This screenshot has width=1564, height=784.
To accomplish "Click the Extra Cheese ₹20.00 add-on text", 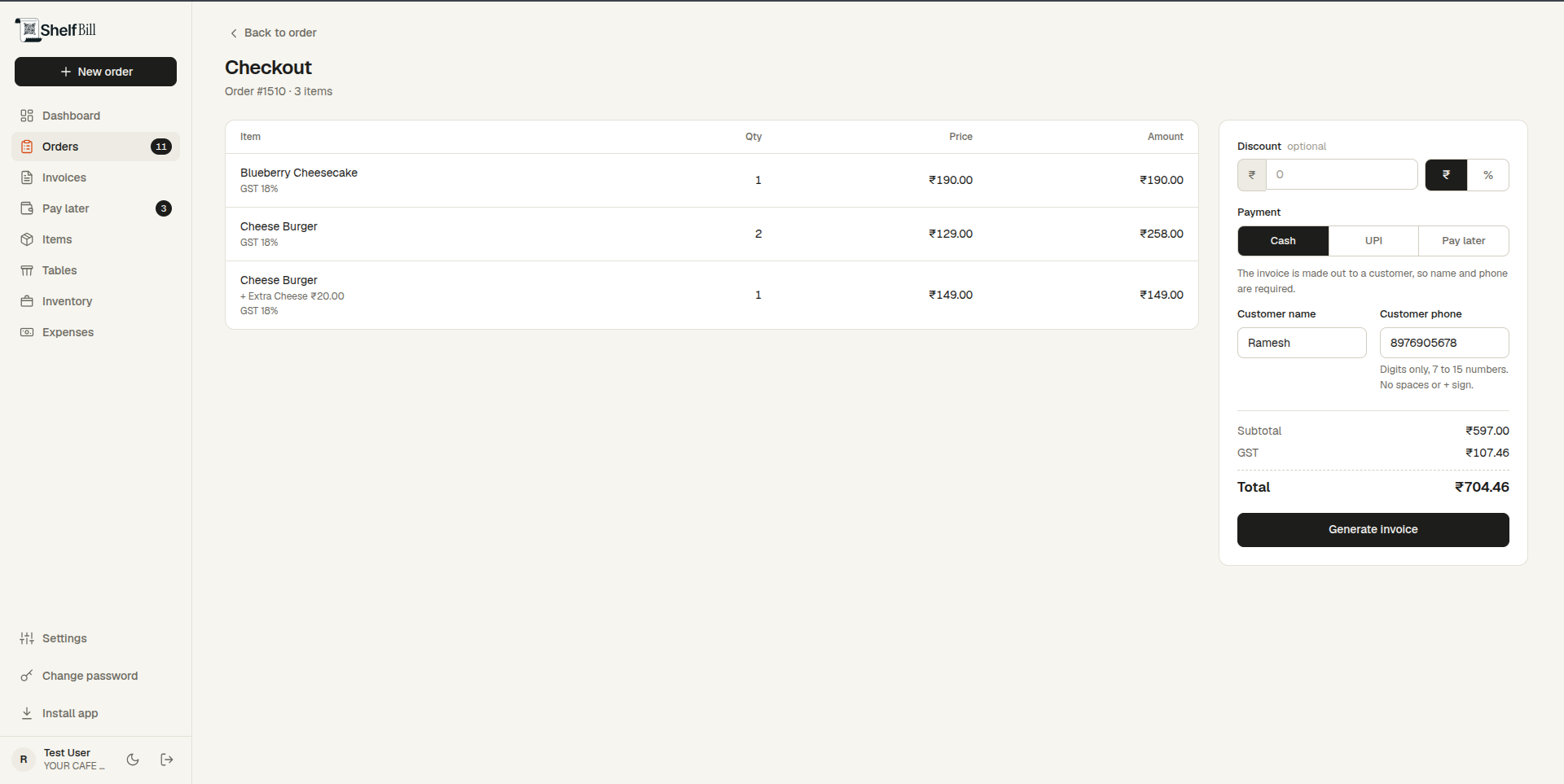I will (292, 296).
